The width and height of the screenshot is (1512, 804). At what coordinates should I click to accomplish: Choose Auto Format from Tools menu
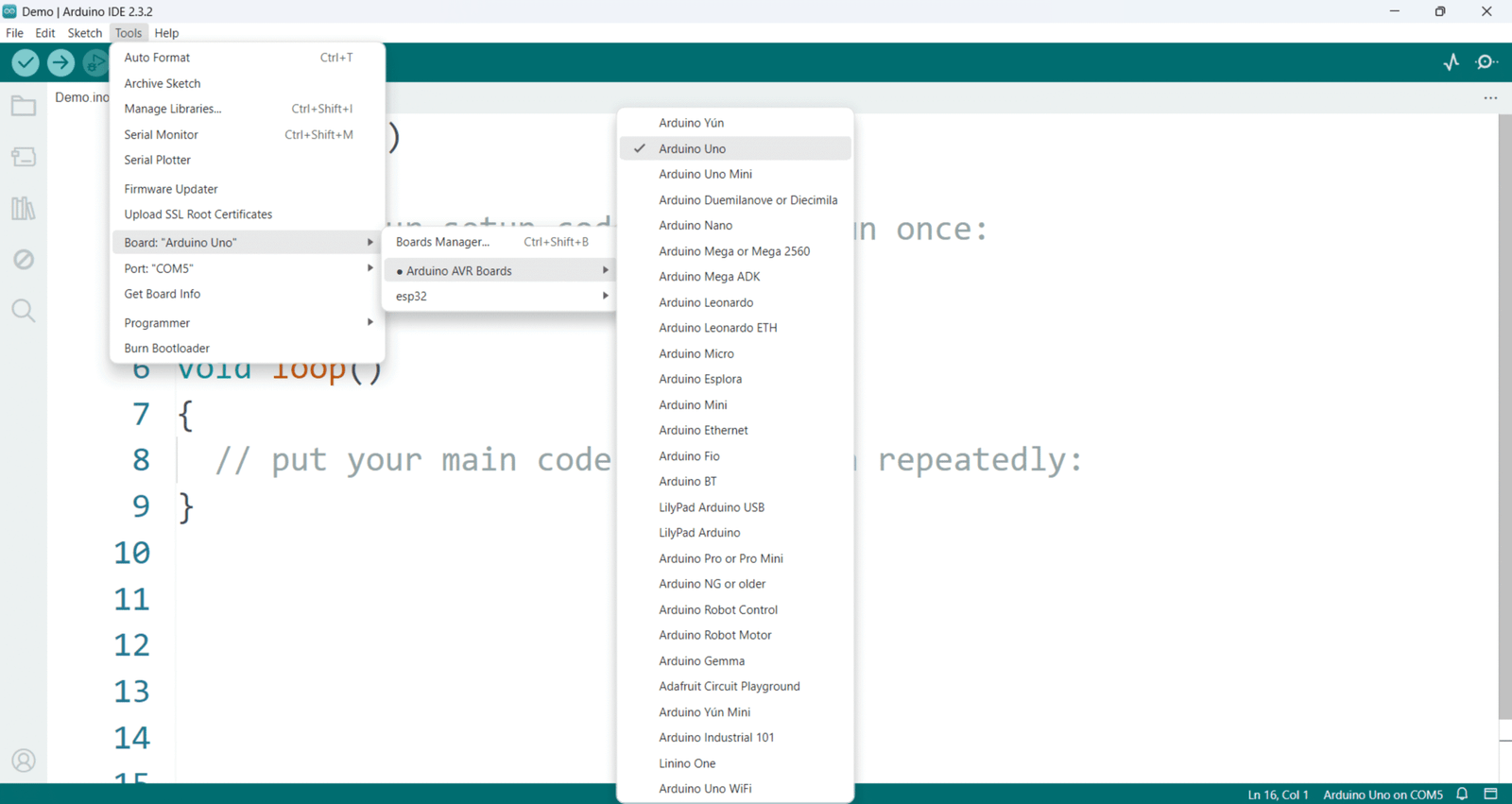coord(248,58)
